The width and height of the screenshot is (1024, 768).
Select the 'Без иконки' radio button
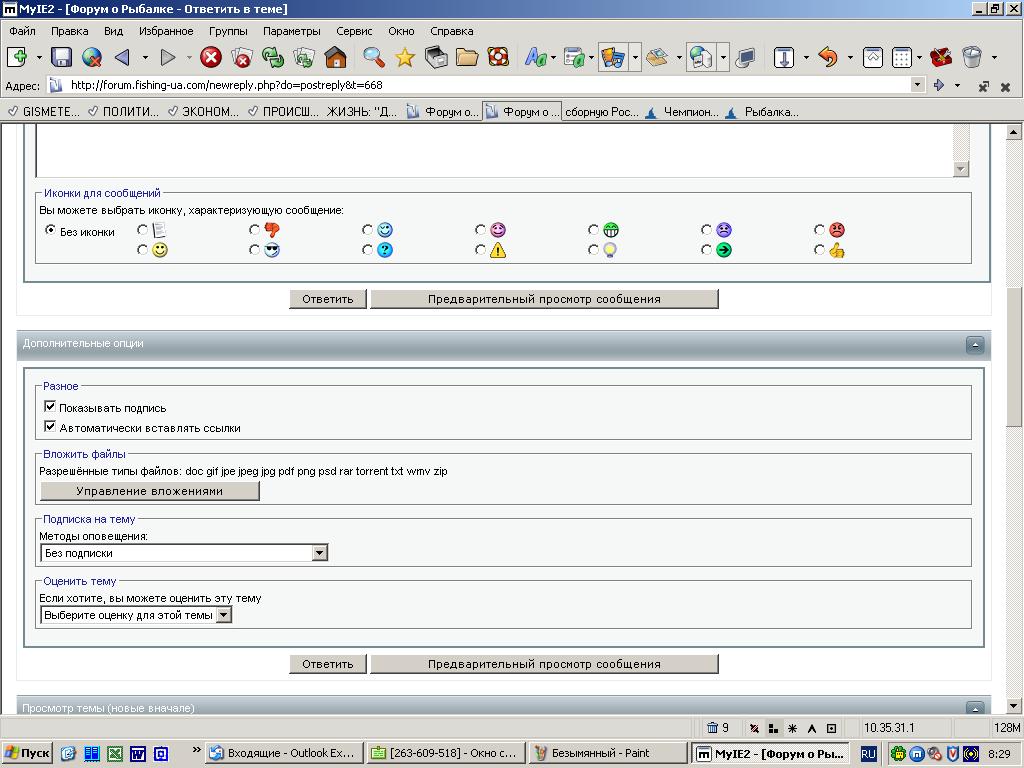click(x=50, y=230)
